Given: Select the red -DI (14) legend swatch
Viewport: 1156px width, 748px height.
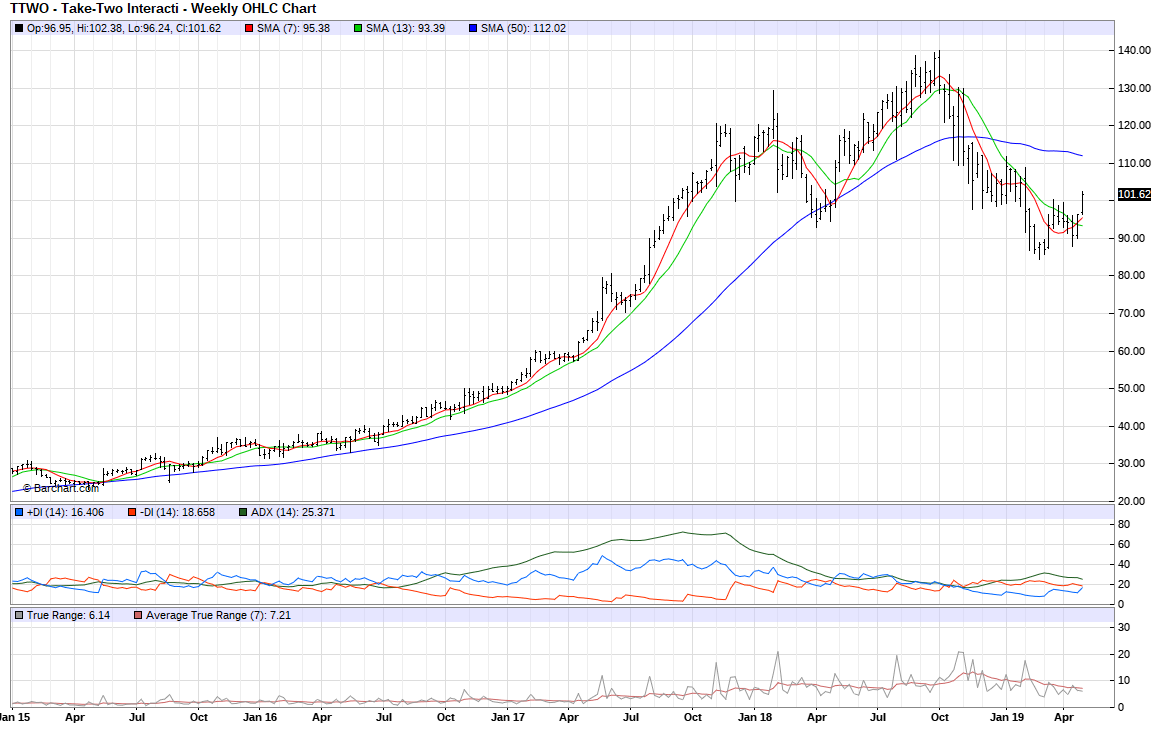Looking at the screenshot, I should (132, 512).
